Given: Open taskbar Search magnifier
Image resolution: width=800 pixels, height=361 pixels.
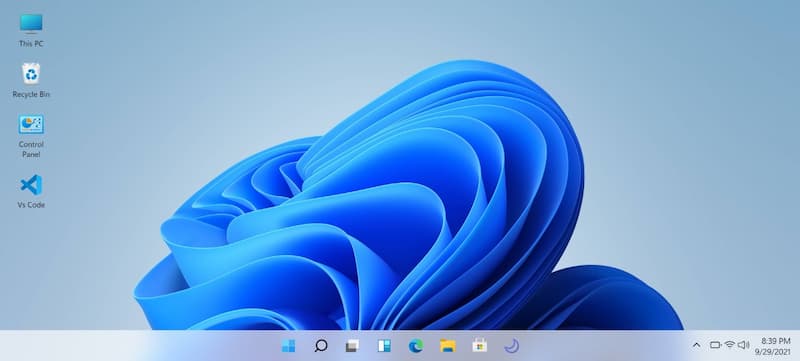Looking at the screenshot, I should 320,346.
